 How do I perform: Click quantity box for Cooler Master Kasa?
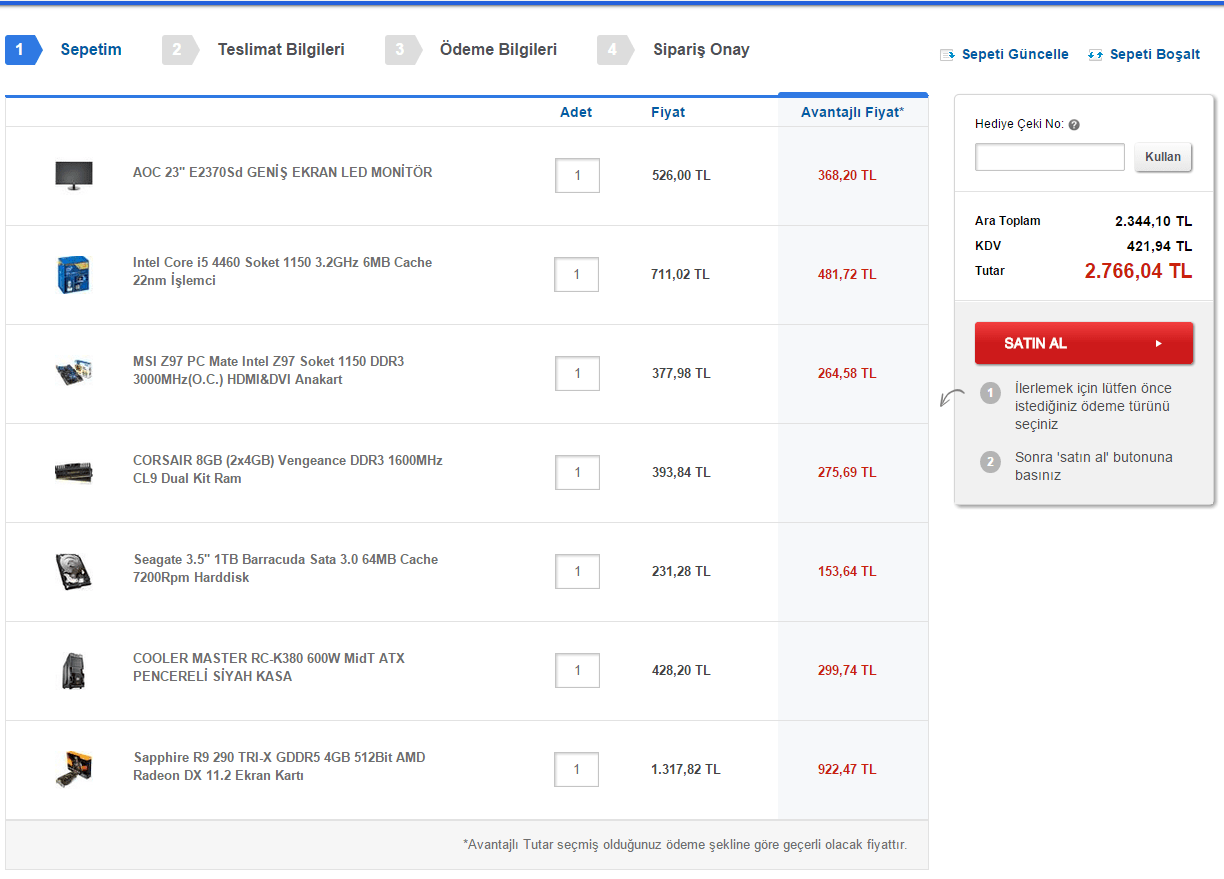pyautogui.click(x=577, y=670)
